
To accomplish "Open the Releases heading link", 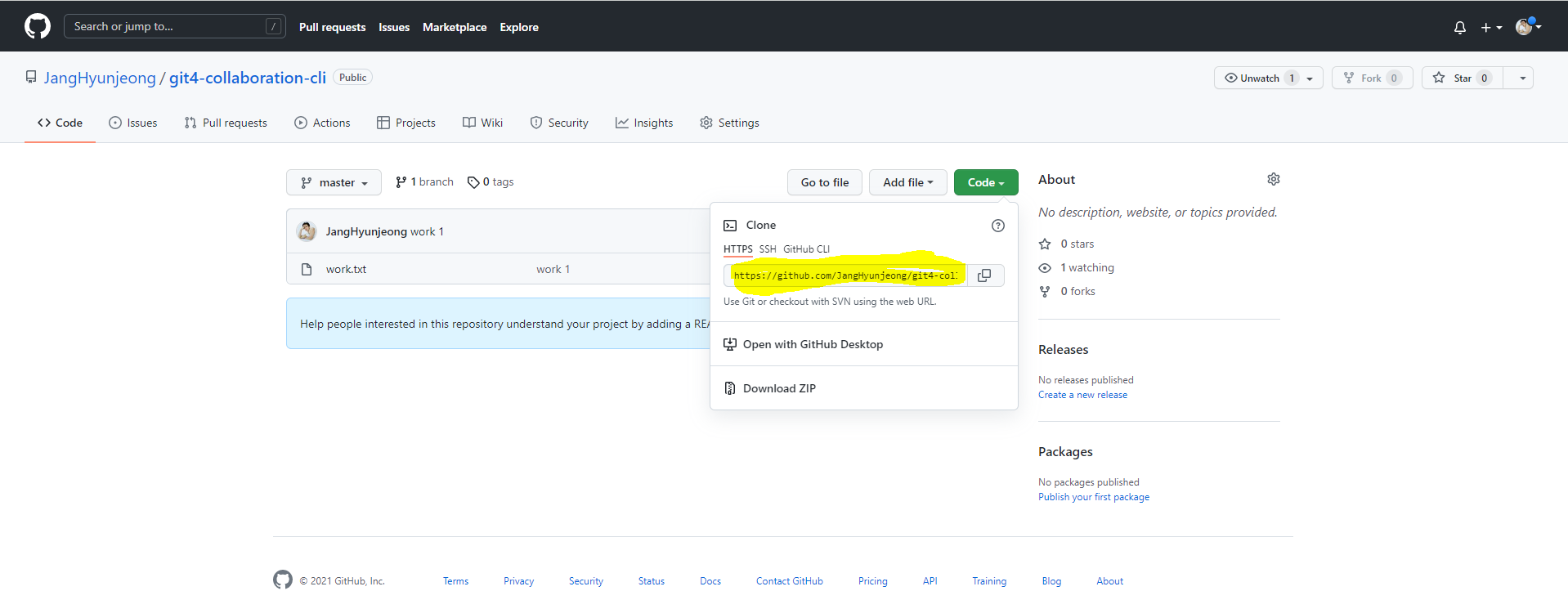I will [1063, 349].
